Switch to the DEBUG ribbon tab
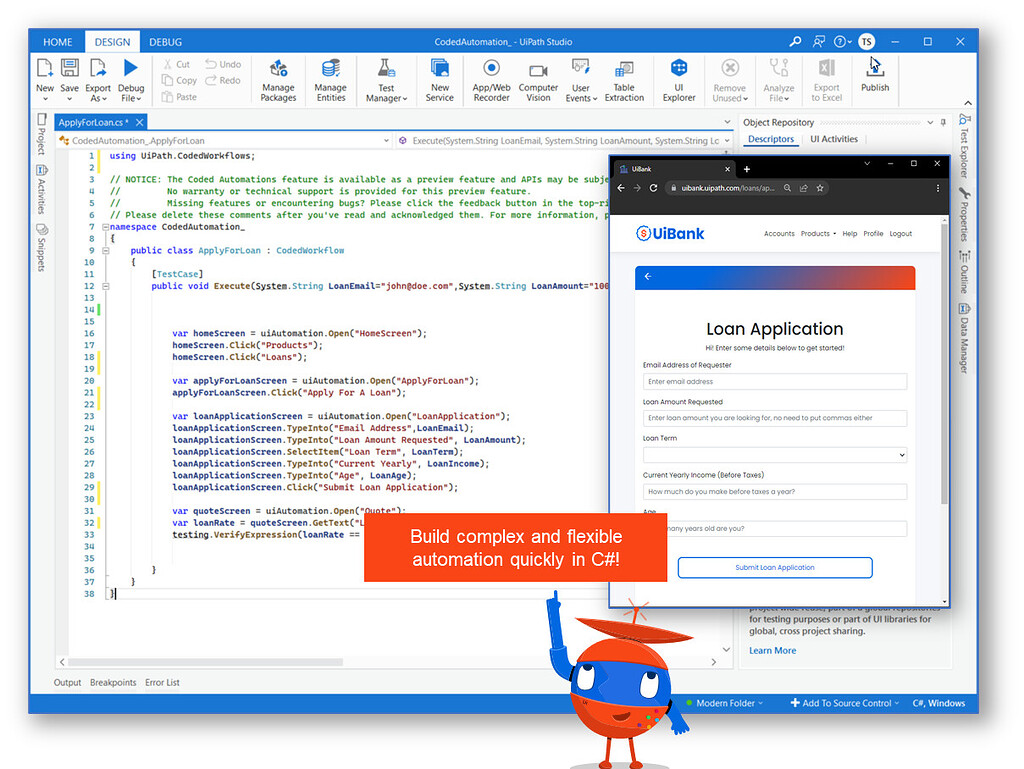This screenshot has width=1024, height=769. pos(165,42)
